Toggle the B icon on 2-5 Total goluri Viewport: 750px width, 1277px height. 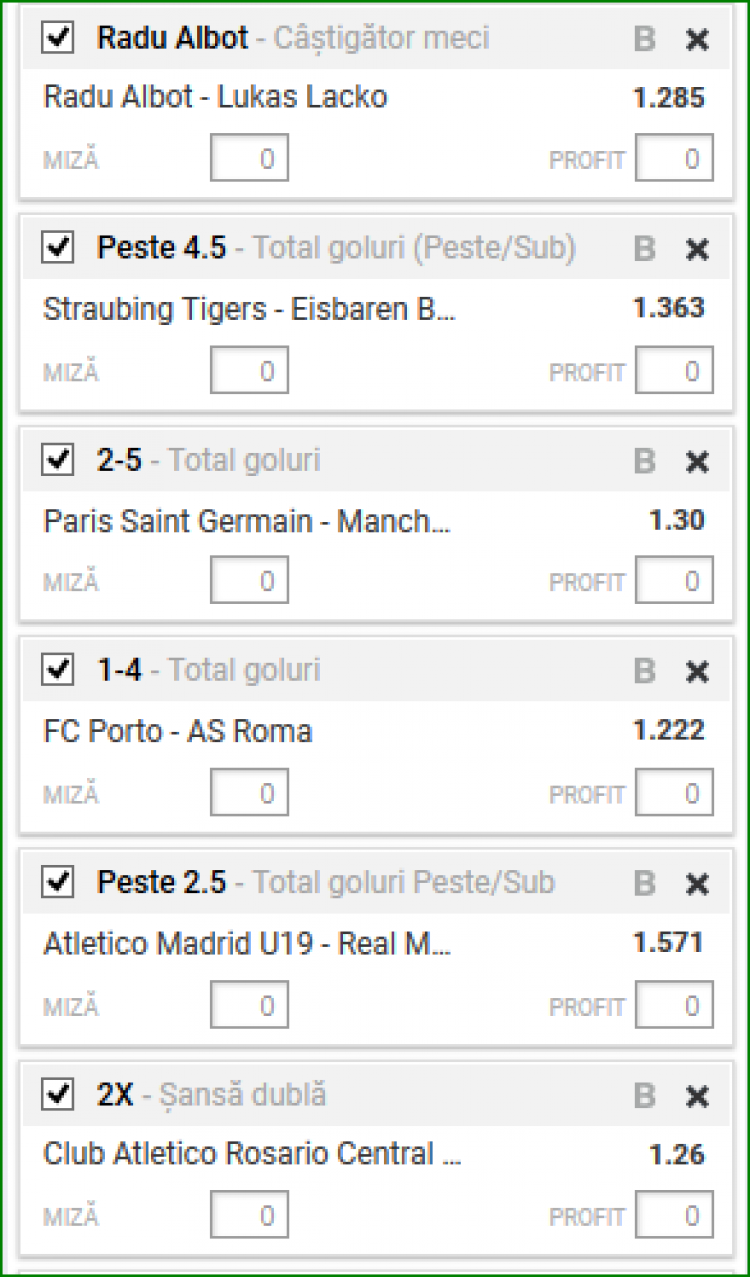point(645,461)
